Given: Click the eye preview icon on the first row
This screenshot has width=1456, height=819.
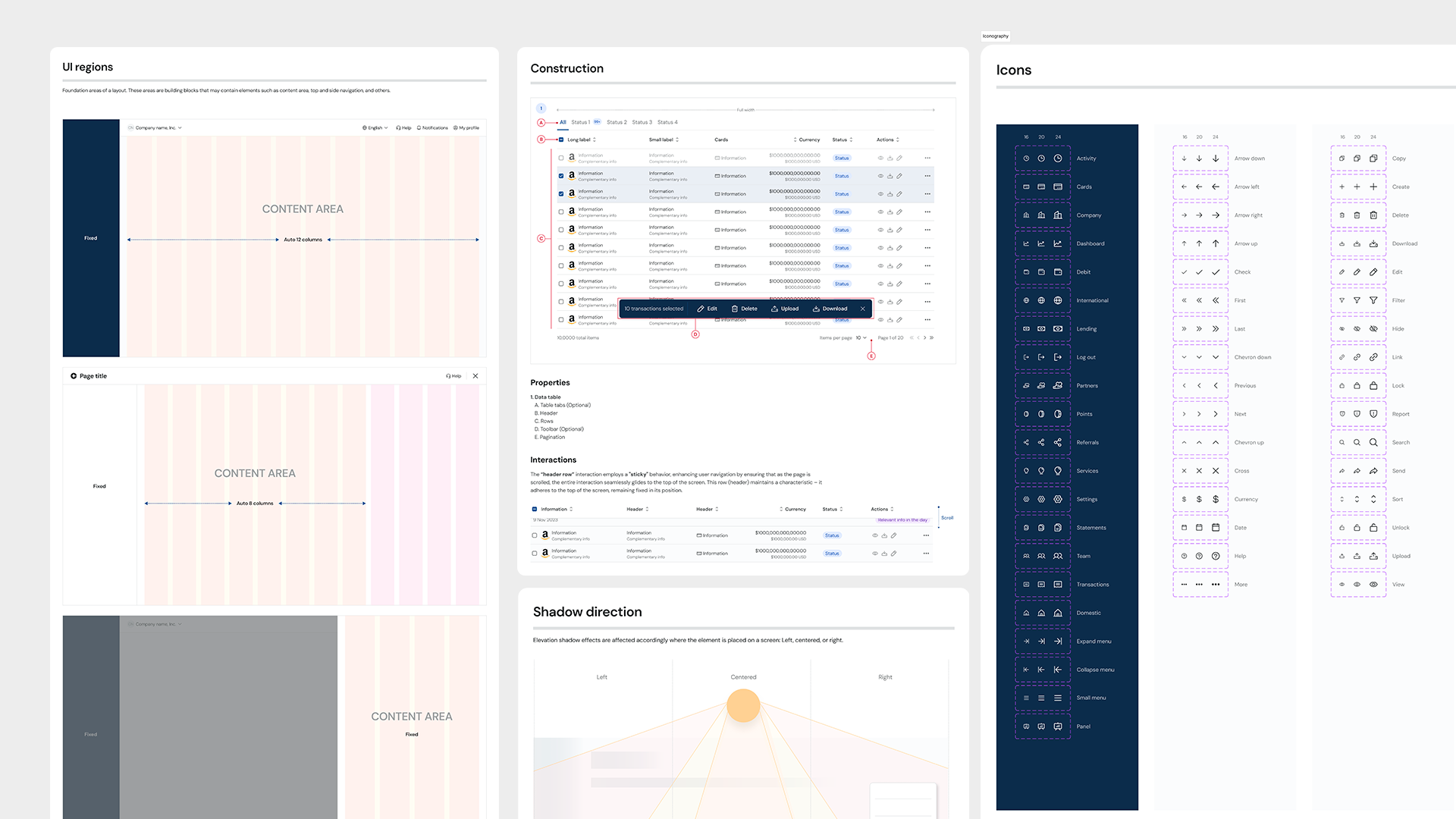Looking at the screenshot, I should pyautogui.click(x=880, y=158).
